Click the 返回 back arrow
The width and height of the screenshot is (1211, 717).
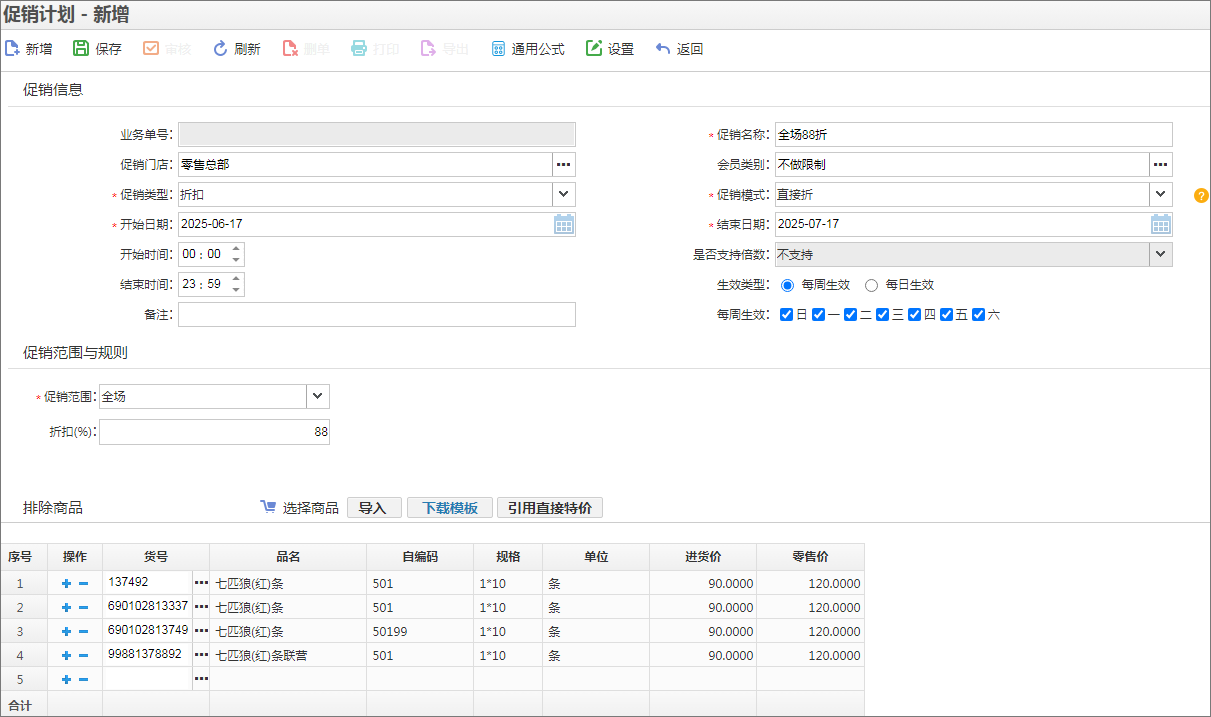(x=663, y=48)
